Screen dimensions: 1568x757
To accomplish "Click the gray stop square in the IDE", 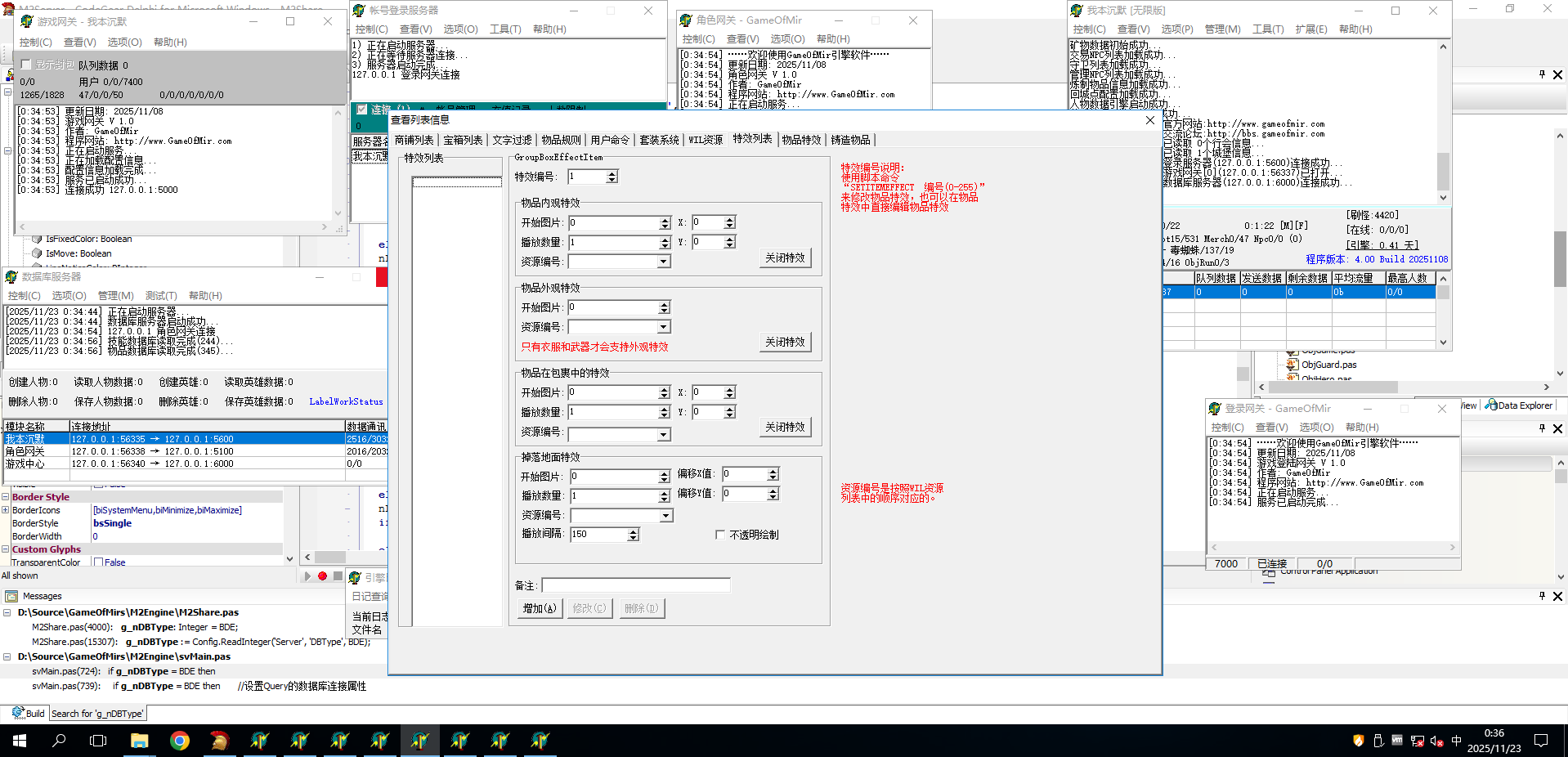I will click(338, 576).
